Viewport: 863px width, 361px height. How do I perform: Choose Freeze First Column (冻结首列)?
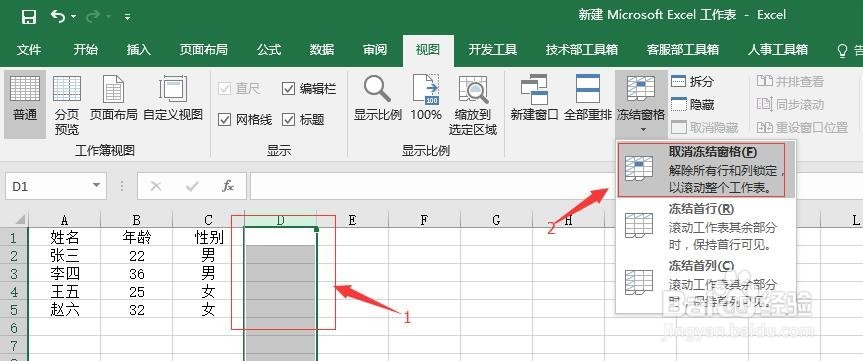(x=706, y=283)
